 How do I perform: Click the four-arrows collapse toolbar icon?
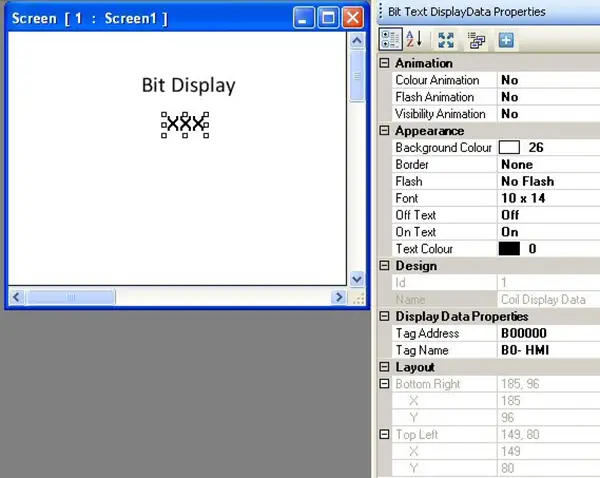(x=446, y=40)
